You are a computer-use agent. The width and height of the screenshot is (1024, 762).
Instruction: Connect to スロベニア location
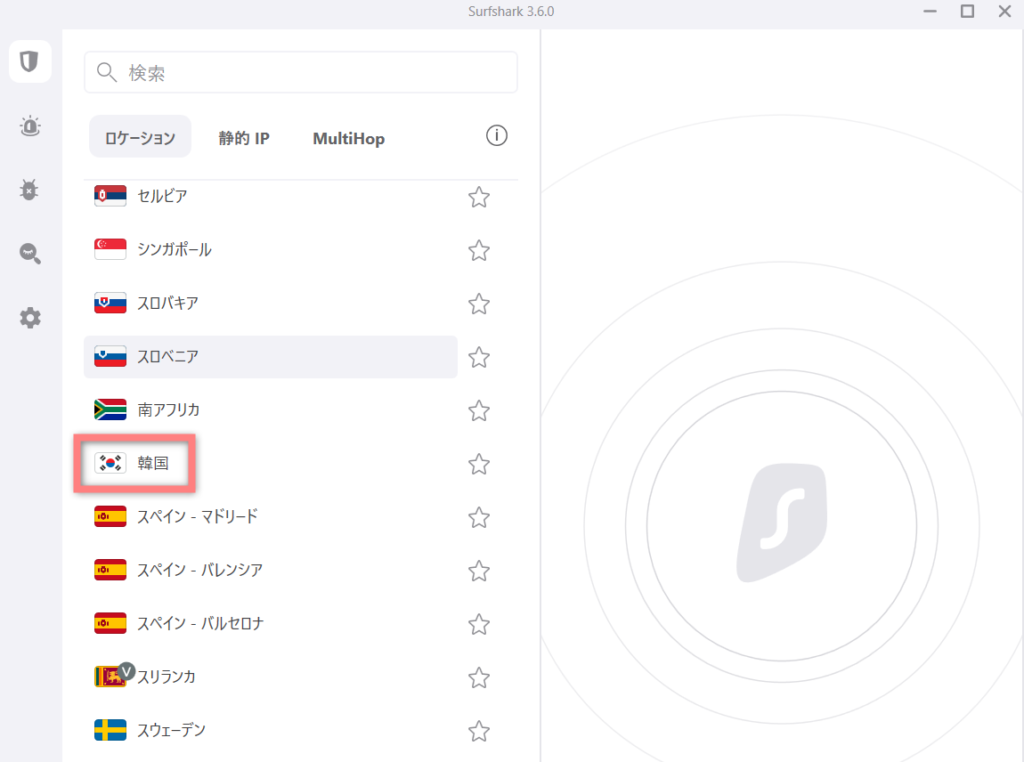point(270,357)
